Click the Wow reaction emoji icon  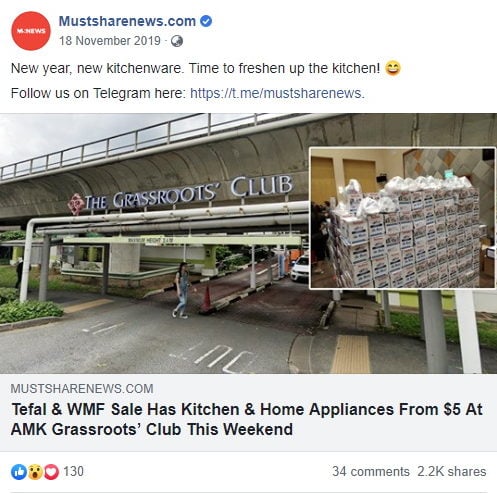coord(35,472)
